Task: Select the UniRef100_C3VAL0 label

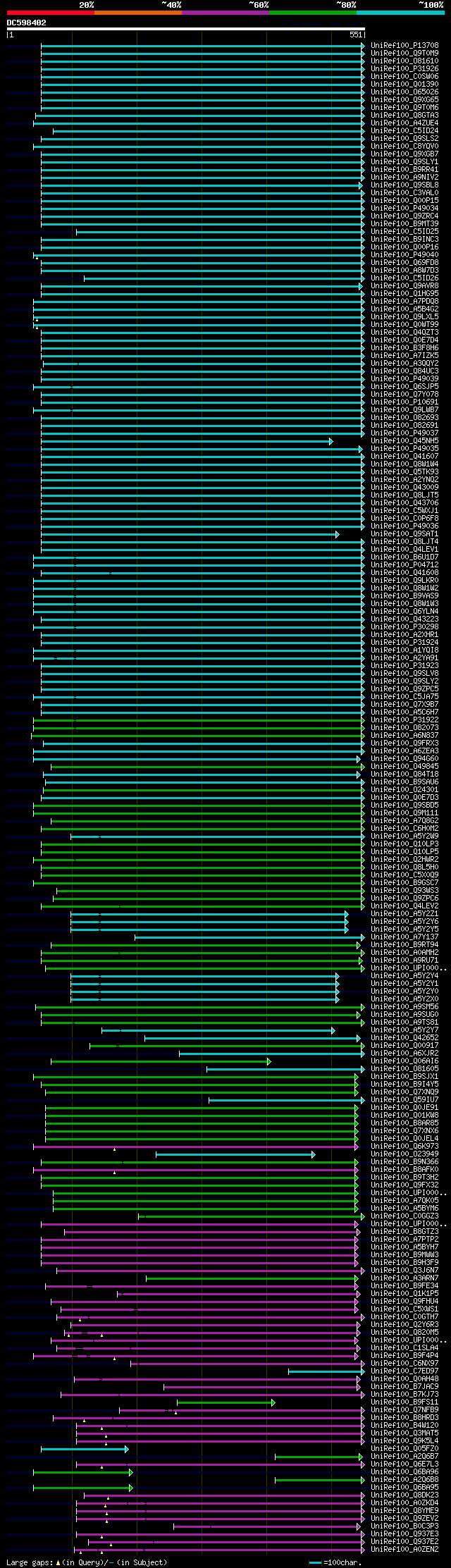Action: point(404,193)
